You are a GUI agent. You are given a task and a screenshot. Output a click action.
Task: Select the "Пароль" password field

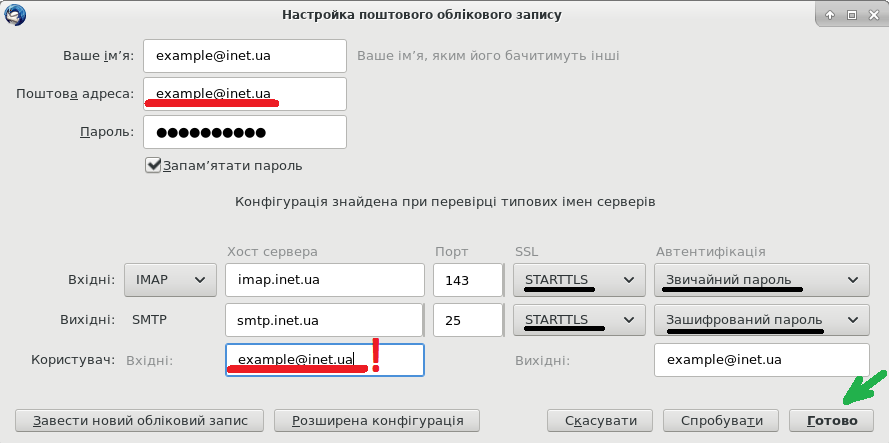coord(244,132)
